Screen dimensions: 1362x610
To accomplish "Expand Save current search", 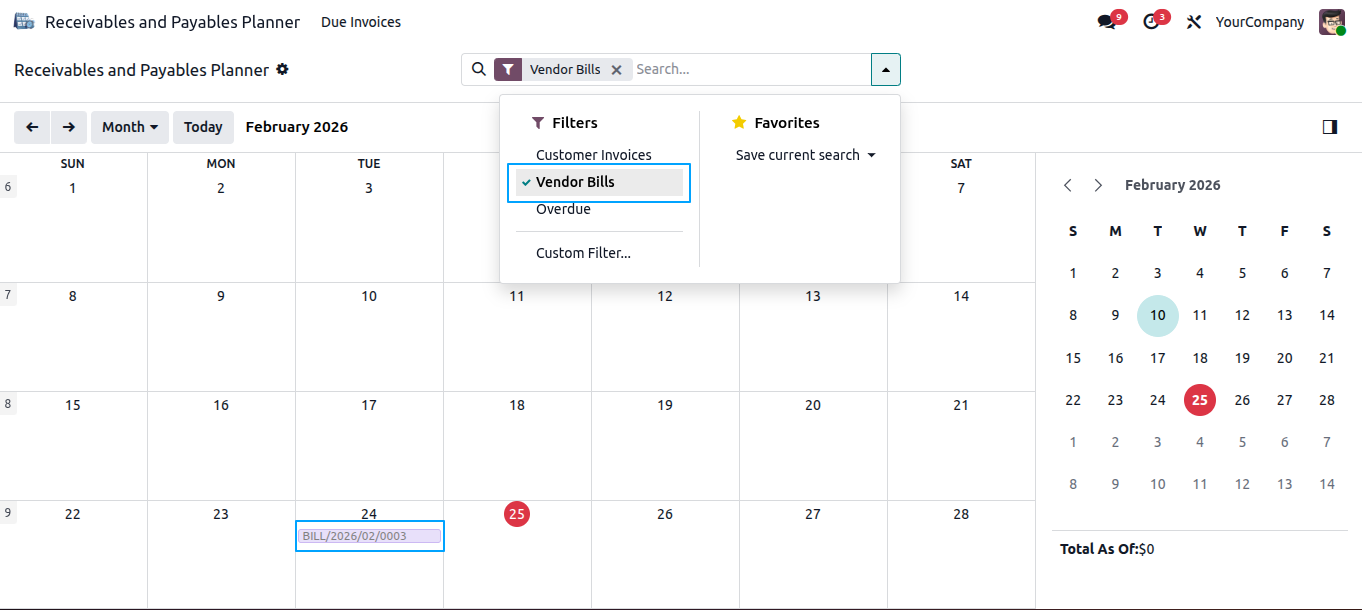I will (x=805, y=155).
